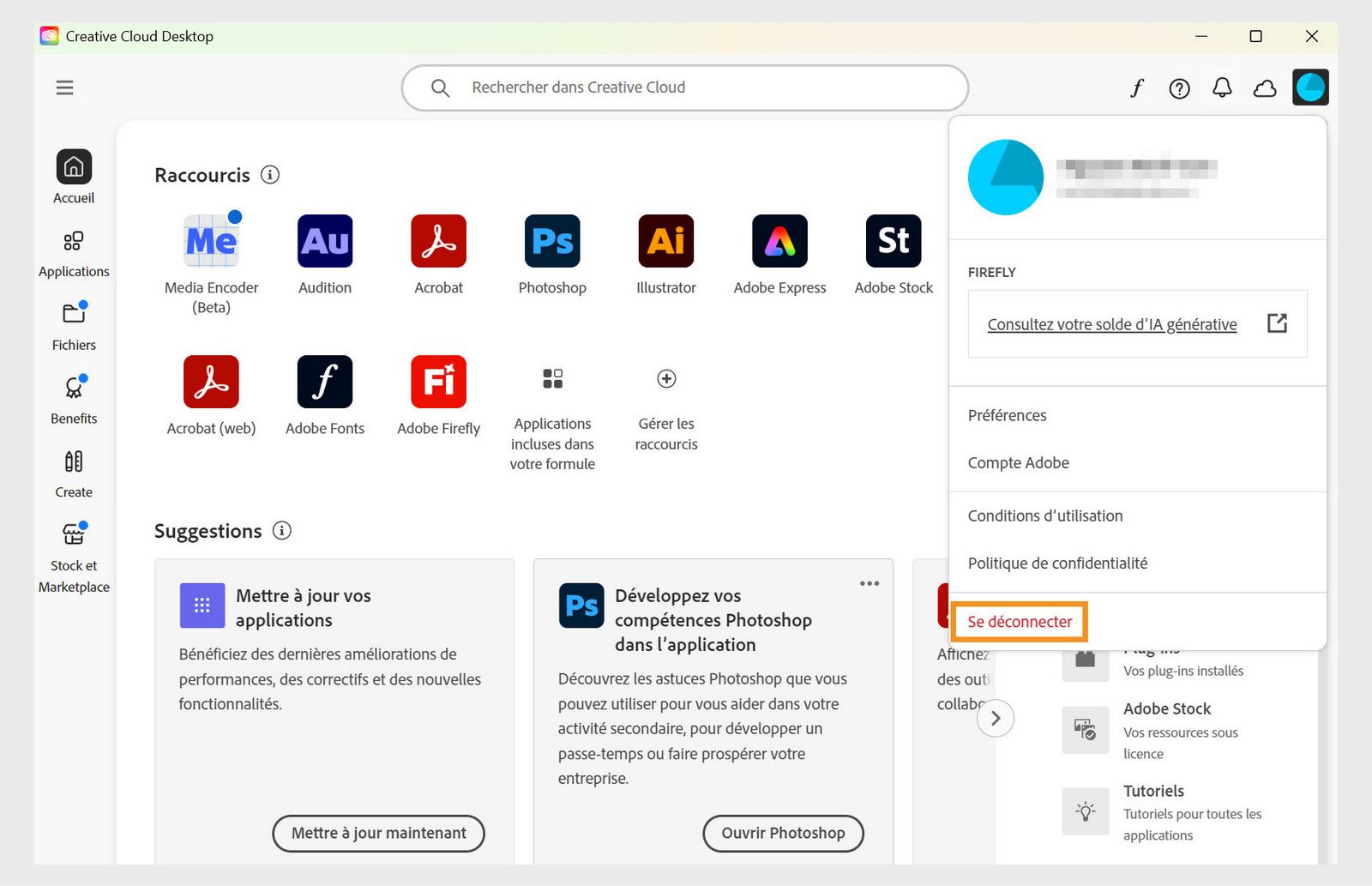
Task: Open the hamburger menu
Action: pyautogui.click(x=64, y=87)
